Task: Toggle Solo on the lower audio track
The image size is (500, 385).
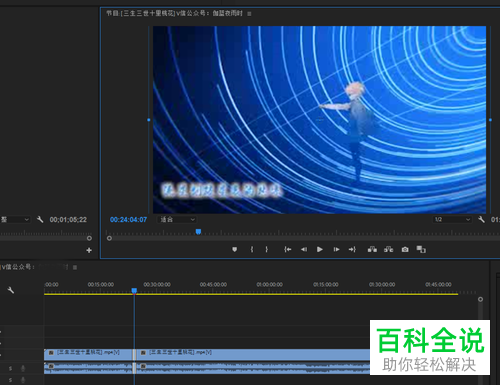Action: (x=10, y=380)
